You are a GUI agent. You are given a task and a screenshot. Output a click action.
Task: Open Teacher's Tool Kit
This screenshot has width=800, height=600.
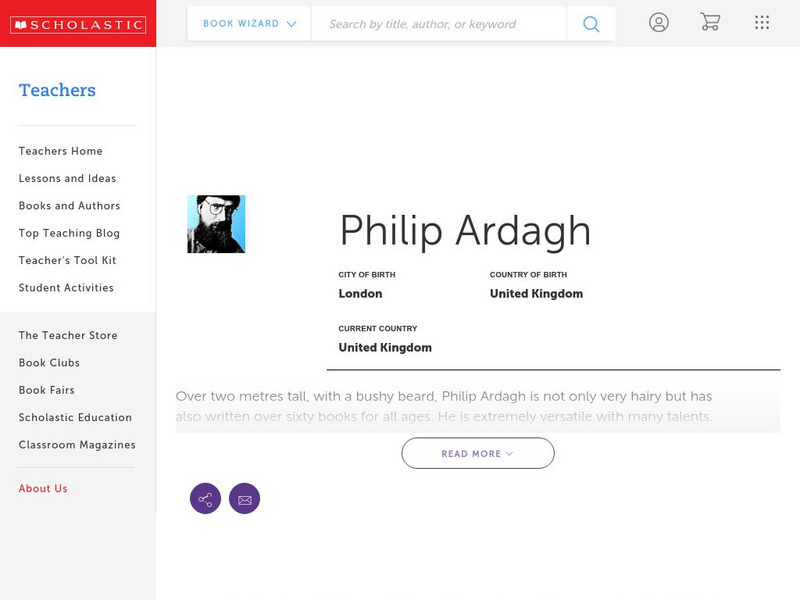click(x=67, y=260)
